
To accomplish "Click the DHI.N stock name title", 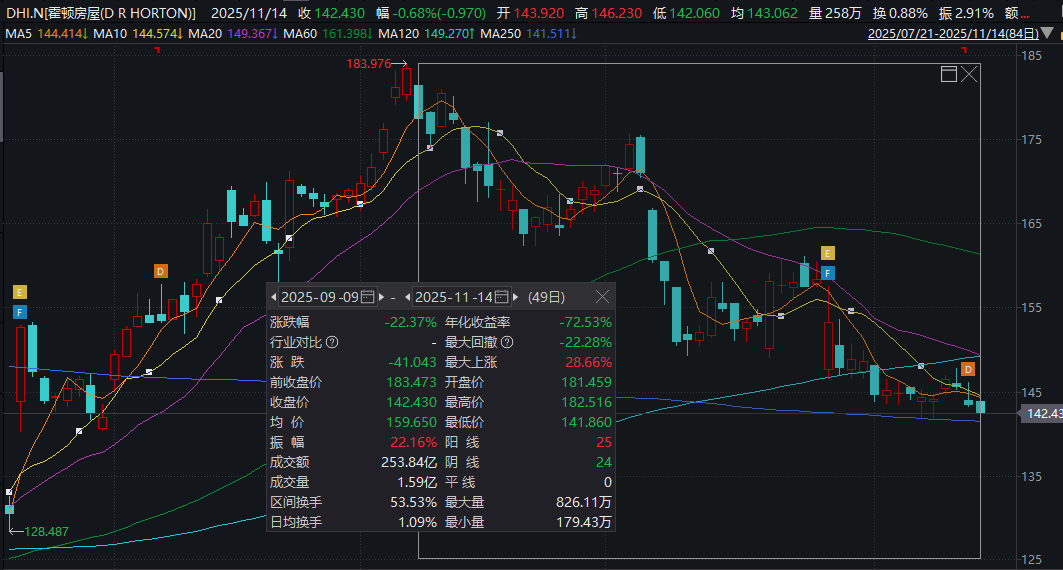I will coord(100,13).
